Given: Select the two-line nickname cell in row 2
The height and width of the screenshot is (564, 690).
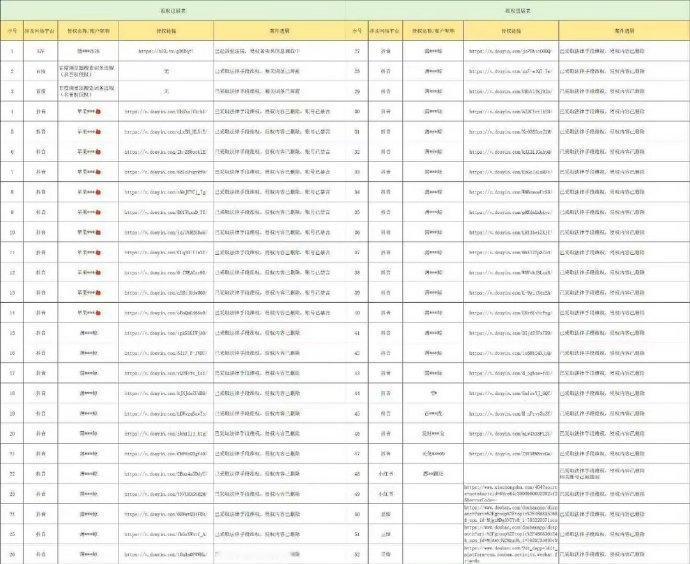Looking at the screenshot, I should coord(88,71).
